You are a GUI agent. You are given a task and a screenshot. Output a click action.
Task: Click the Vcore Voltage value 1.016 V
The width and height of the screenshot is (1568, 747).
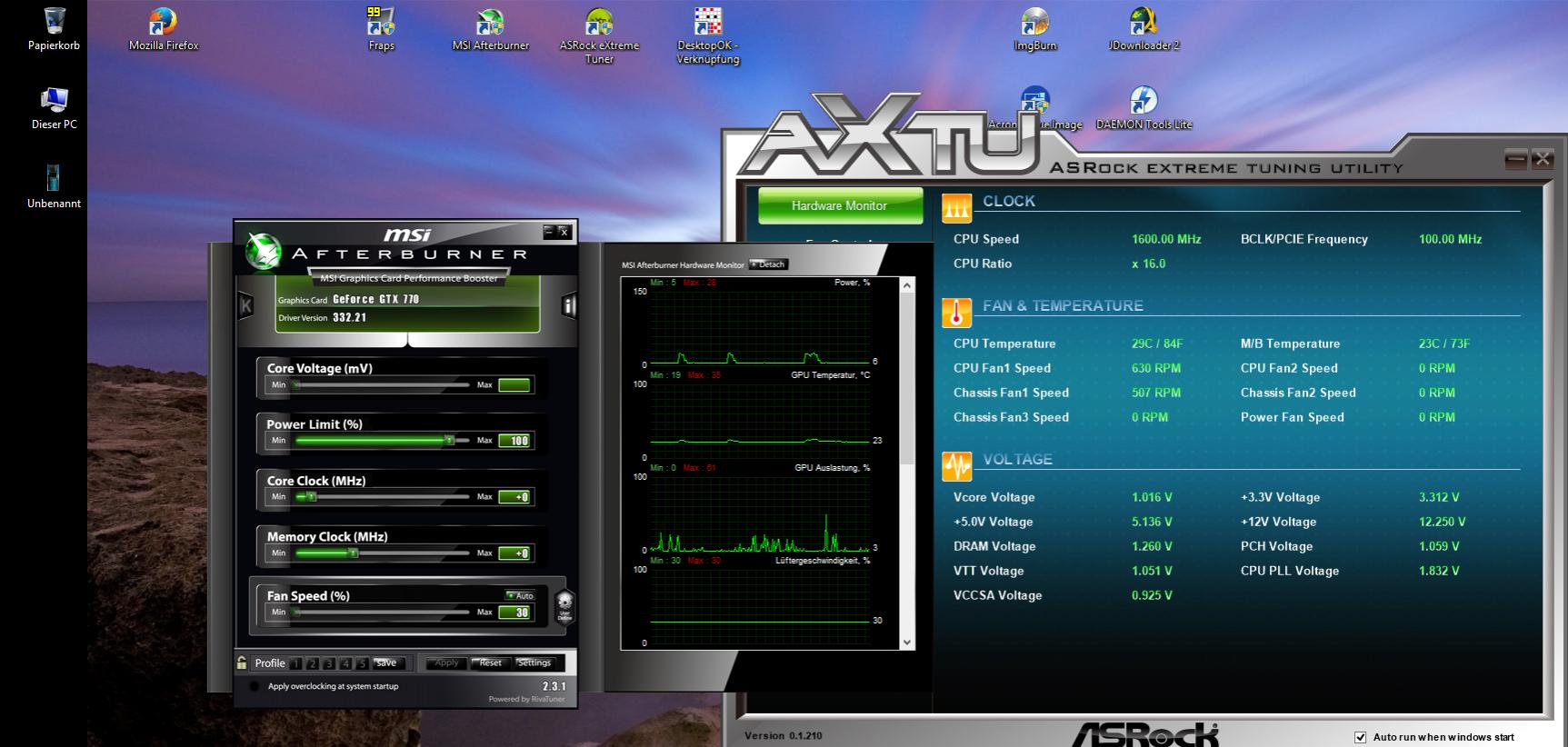click(x=1152, y=497)
